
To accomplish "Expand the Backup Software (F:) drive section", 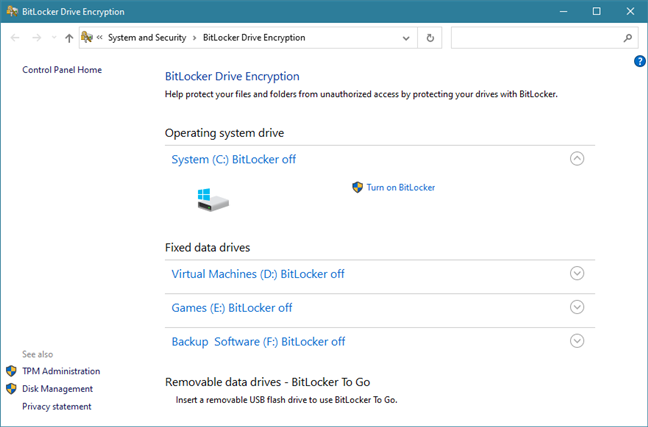I will (577, 341).
